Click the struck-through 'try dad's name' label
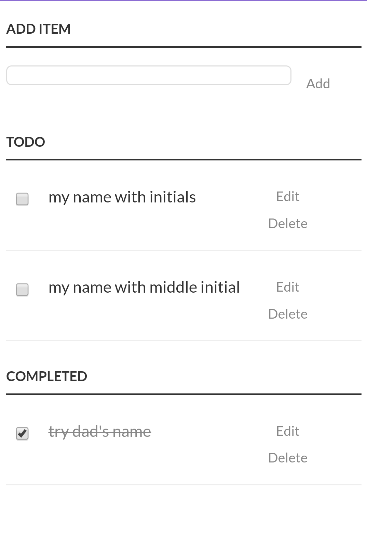The width and height of the screenshot is (367, 538). click(100, 432)
